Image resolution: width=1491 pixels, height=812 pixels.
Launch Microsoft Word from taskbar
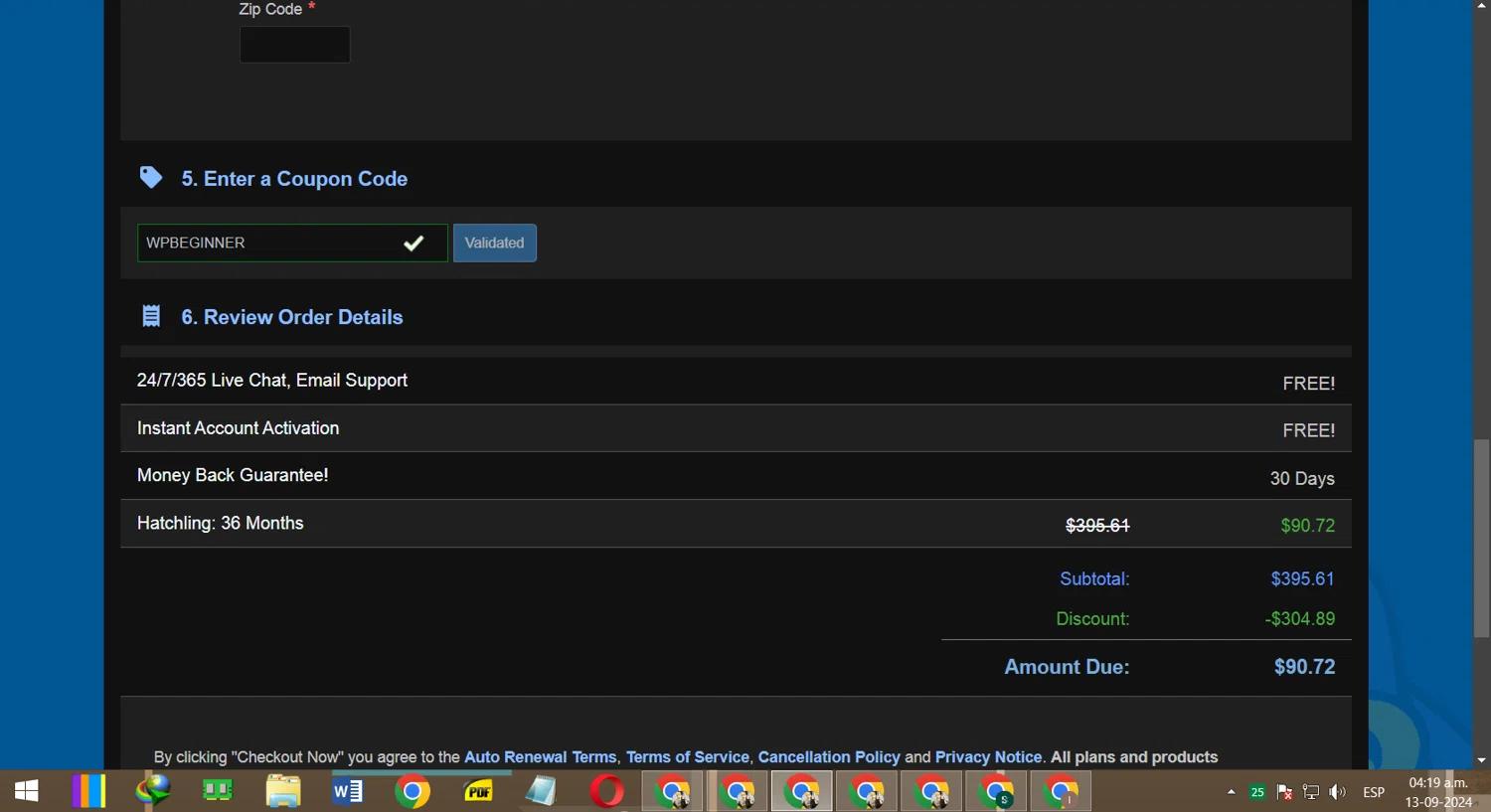347,791
